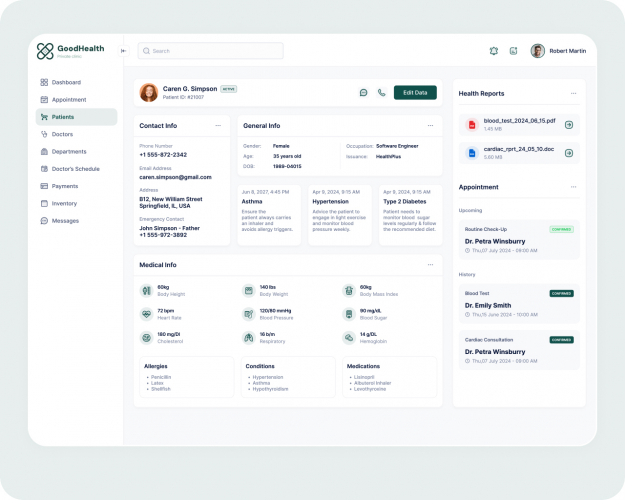
Task: Click the doc icon for cardiac_rprt file
Action: pos(472,153)
